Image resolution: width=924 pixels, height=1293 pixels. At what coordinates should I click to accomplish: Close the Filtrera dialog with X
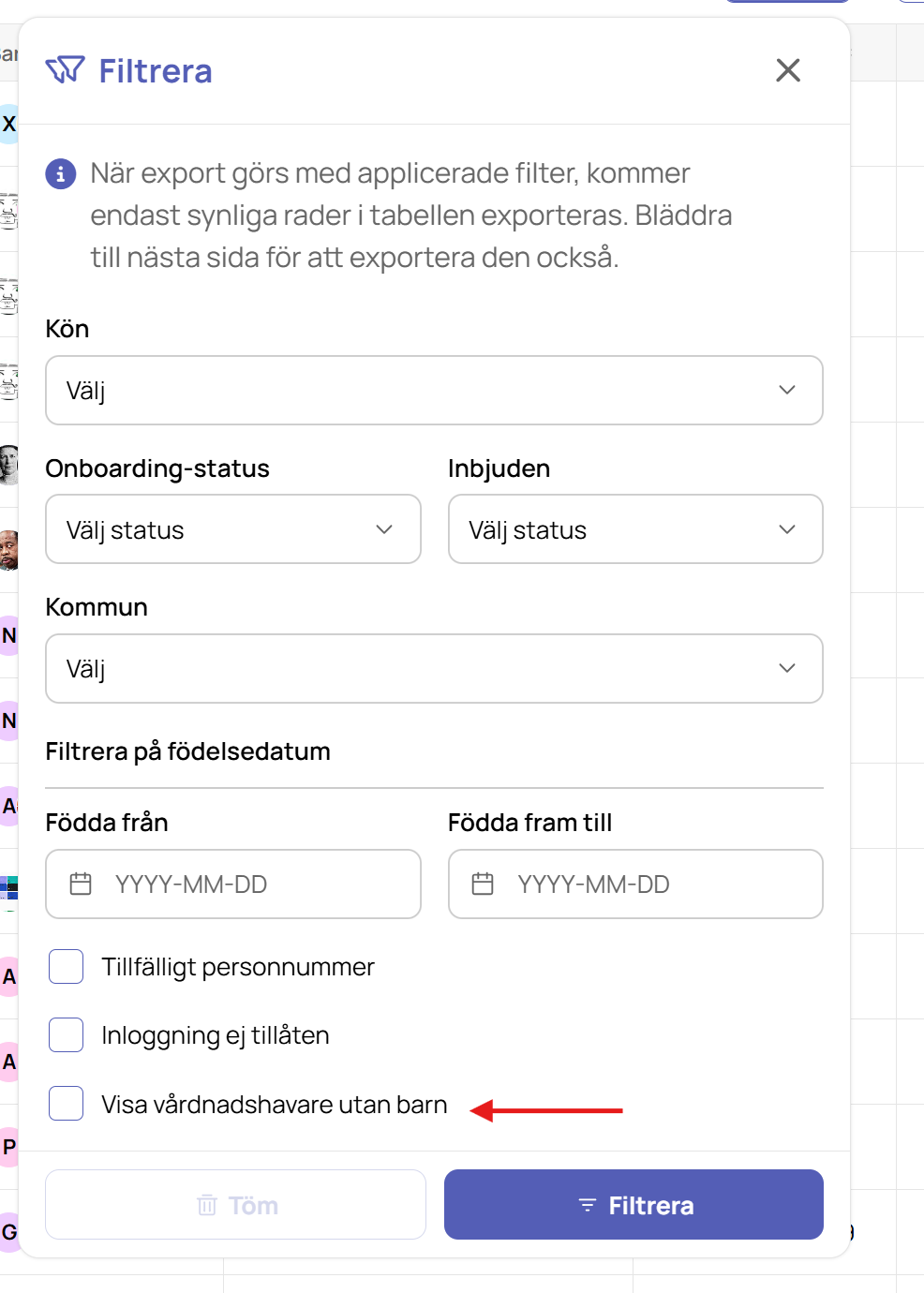click(788, 70)
